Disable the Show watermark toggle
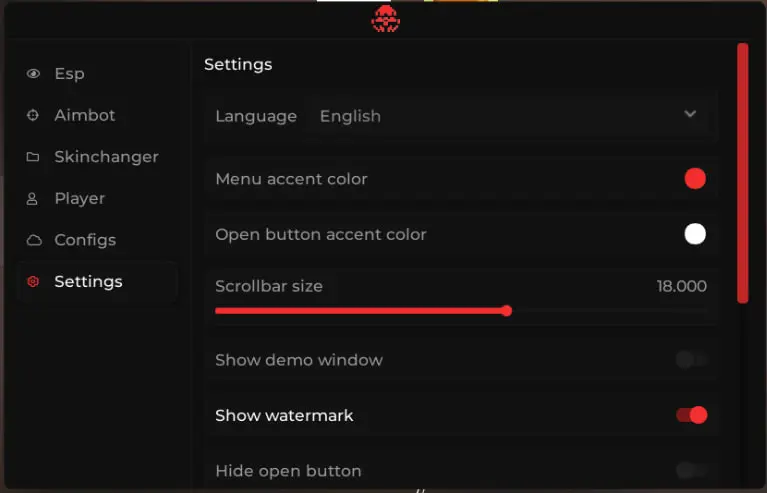Image resolution: width=767 pixels, height=493 pixels. tap(692, 415)
